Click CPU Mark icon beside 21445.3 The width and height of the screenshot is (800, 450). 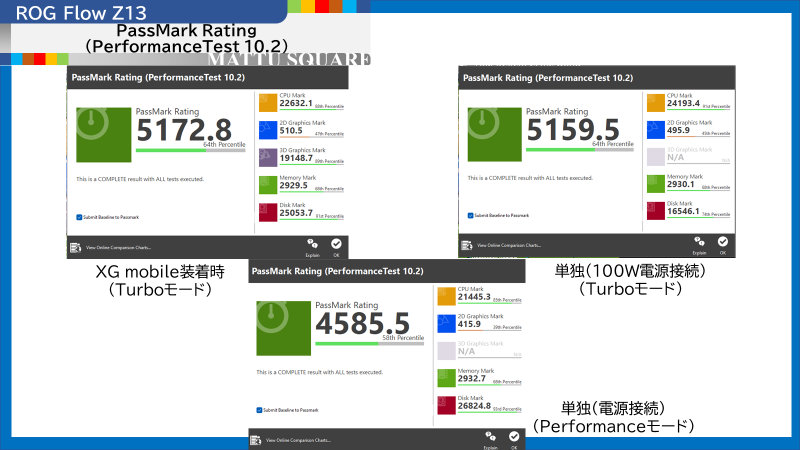pyautogui.click(x=446, y=296)
